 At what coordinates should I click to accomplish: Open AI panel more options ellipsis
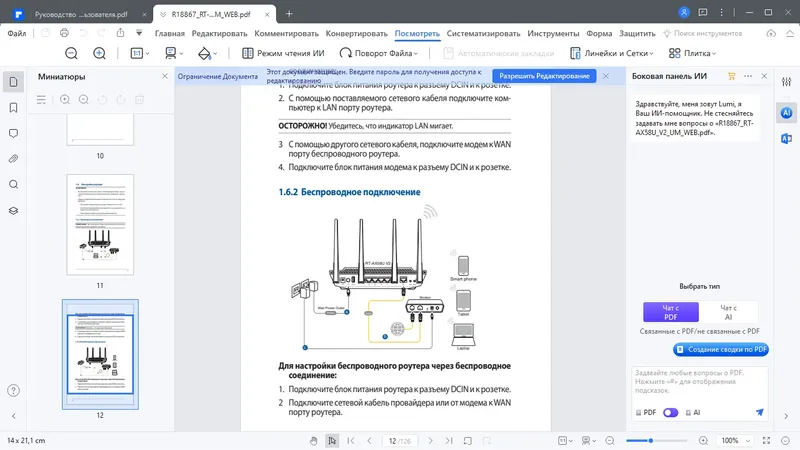click(748, 76)
